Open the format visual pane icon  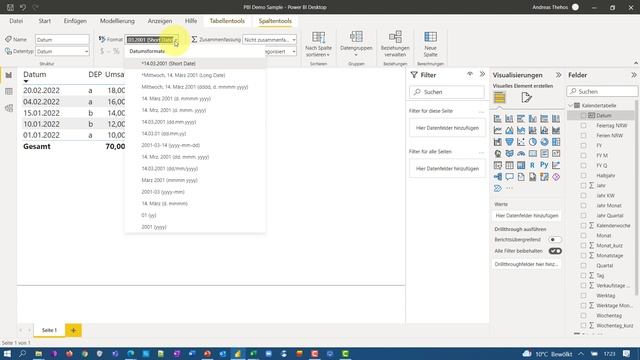click(526, 98)
